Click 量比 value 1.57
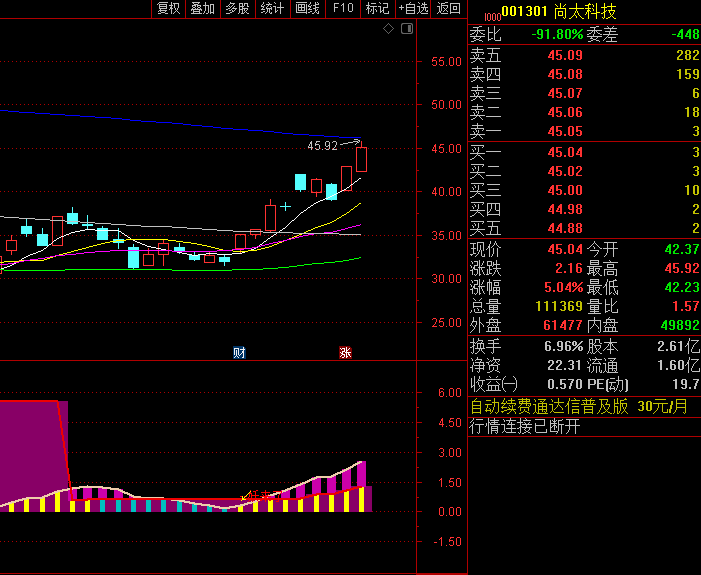This screenshot has height=575, width=701. 685,306
